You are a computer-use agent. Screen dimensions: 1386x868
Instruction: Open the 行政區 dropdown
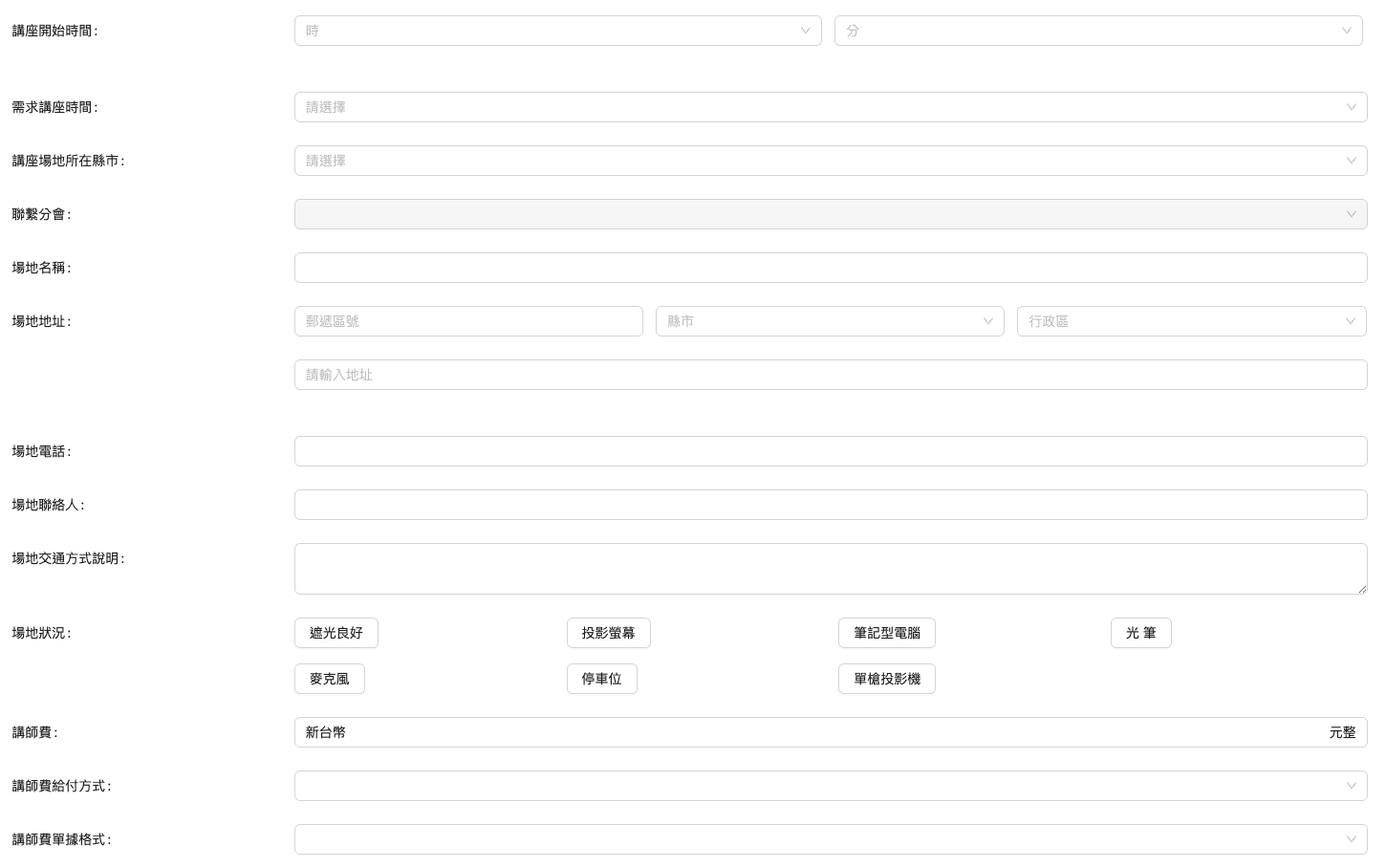(1191, 321)
